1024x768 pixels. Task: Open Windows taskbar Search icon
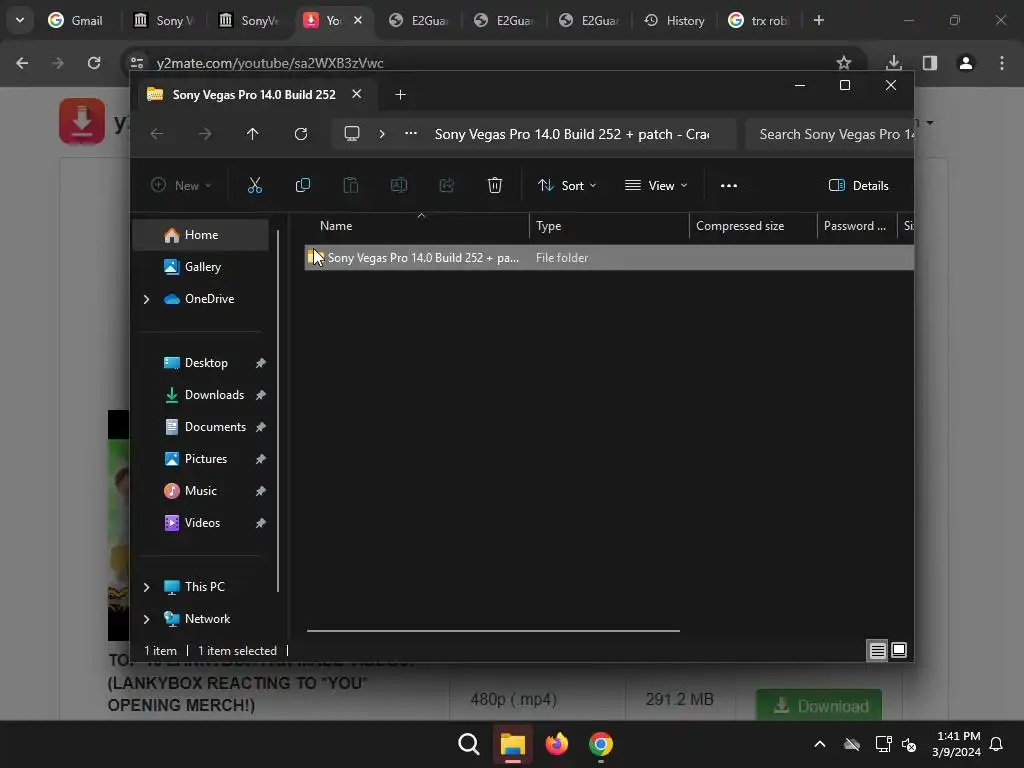(x=469, y=744)
